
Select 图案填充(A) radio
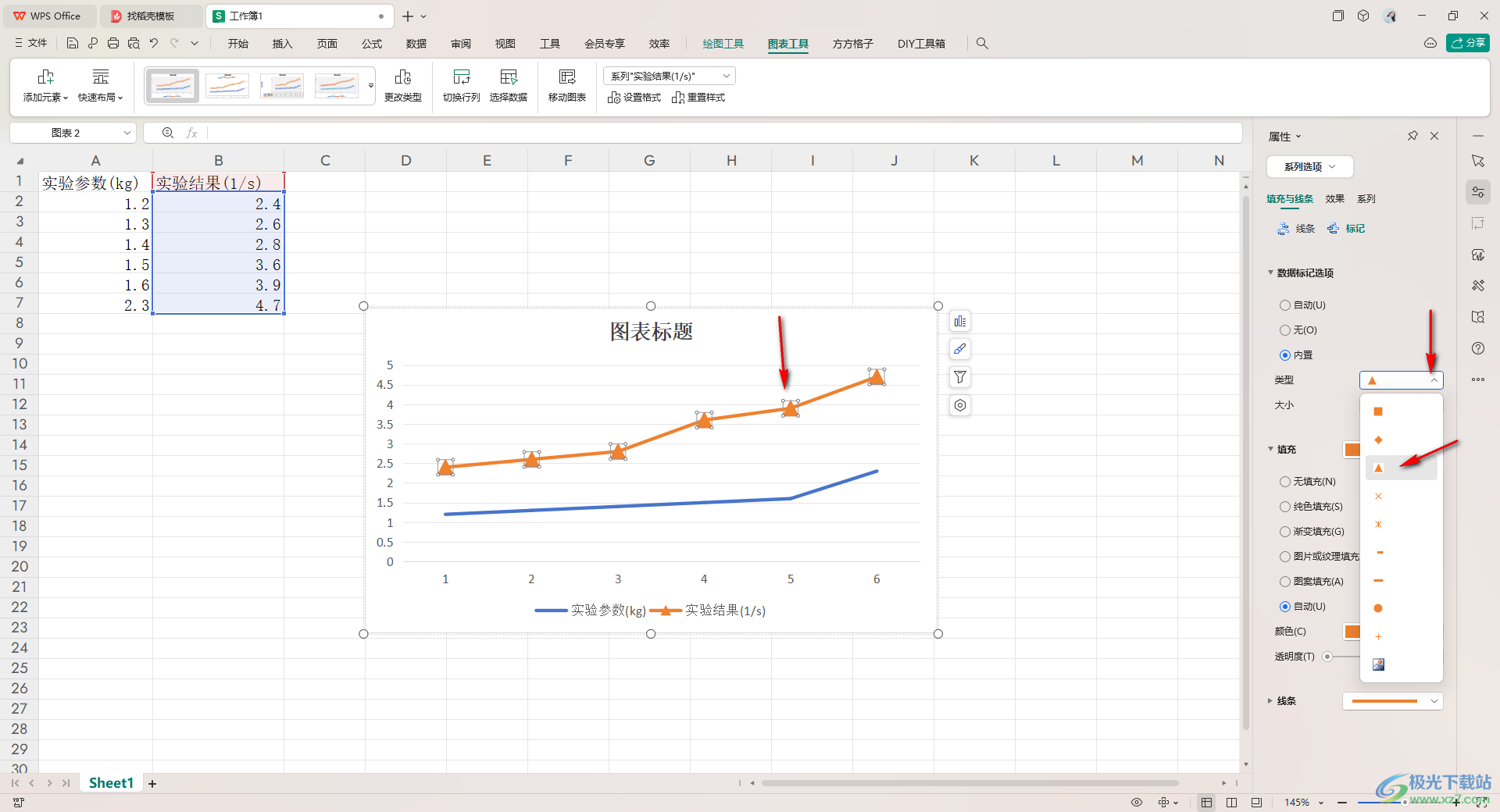coord(1285,582)
